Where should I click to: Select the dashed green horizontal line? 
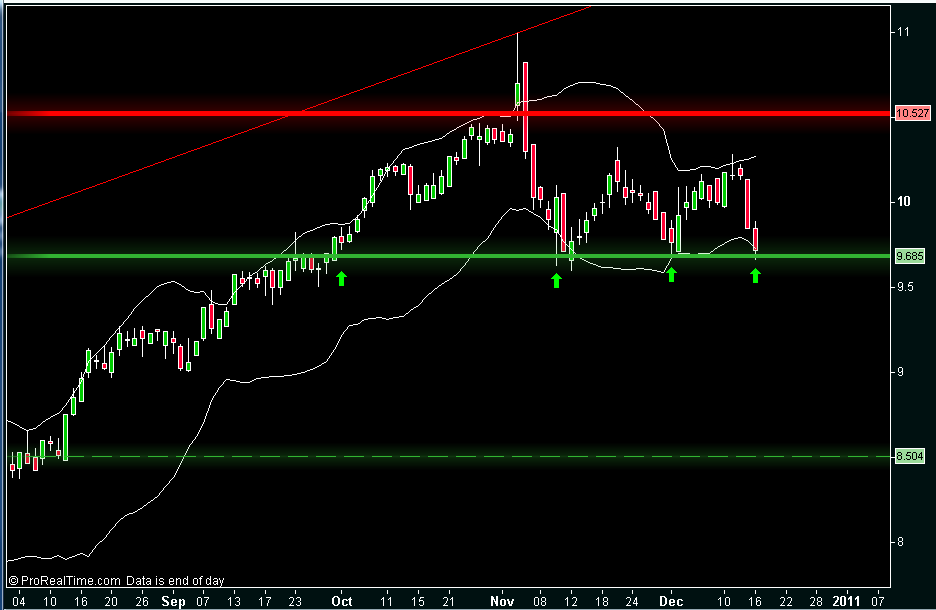tap(448, 457)
